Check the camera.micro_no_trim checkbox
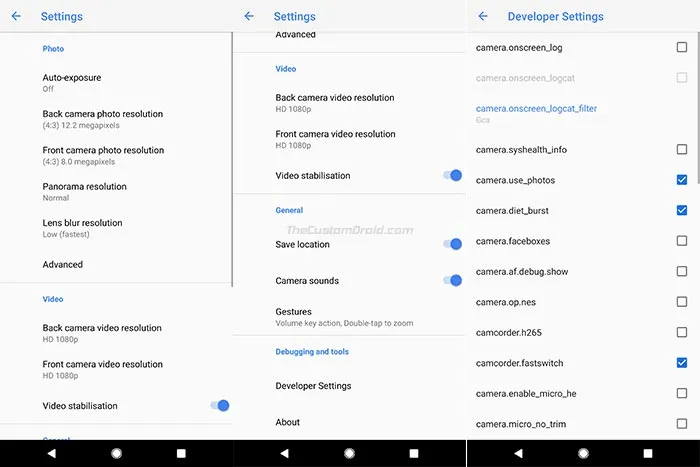700x467 pixels. coord(682,423)
